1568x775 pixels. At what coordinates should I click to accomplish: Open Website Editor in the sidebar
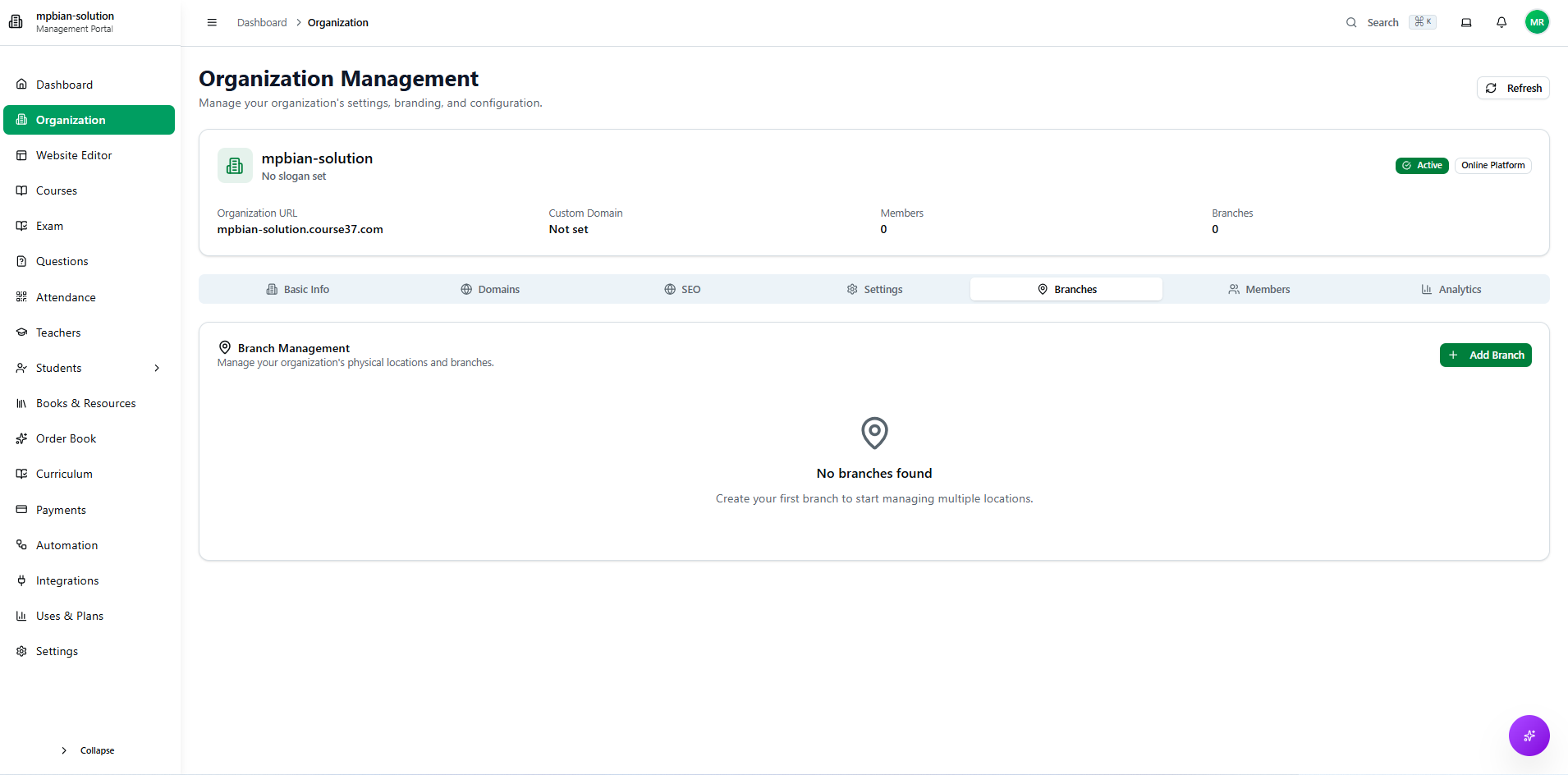point(74,155)
